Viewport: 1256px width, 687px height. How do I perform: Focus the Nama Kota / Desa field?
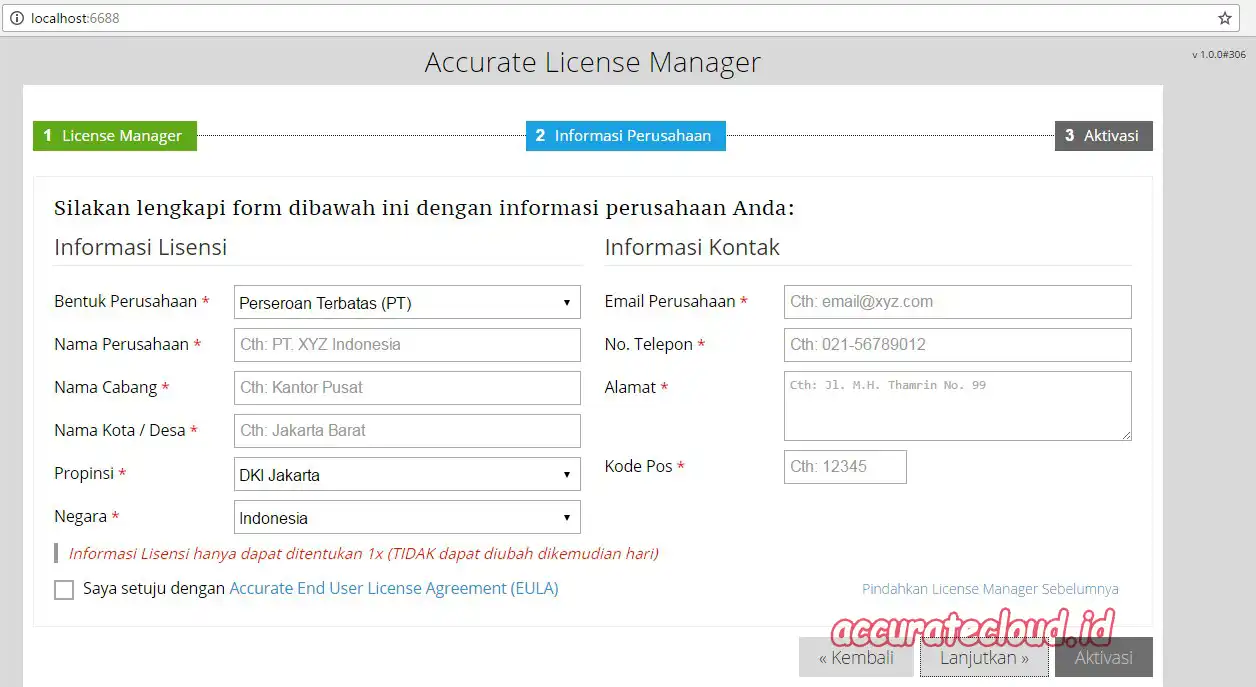pyautogui.click(x=407, y=431)
